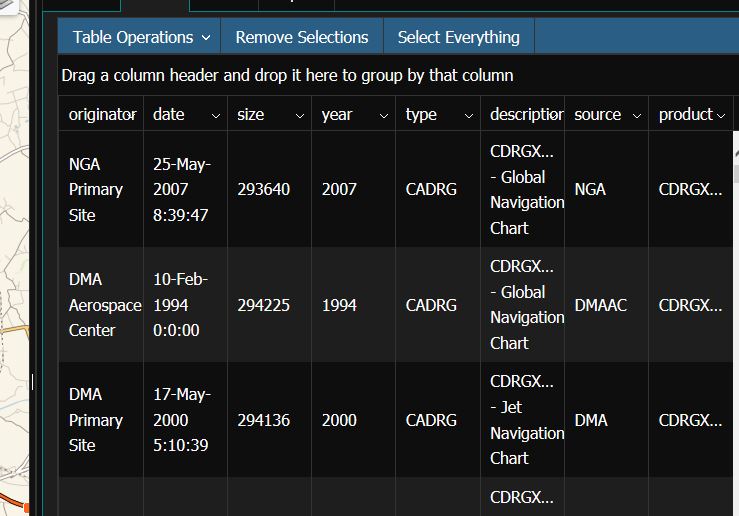
Task: Select the CDRGX... product cell in NGA row
Action: tap(690, 189)
